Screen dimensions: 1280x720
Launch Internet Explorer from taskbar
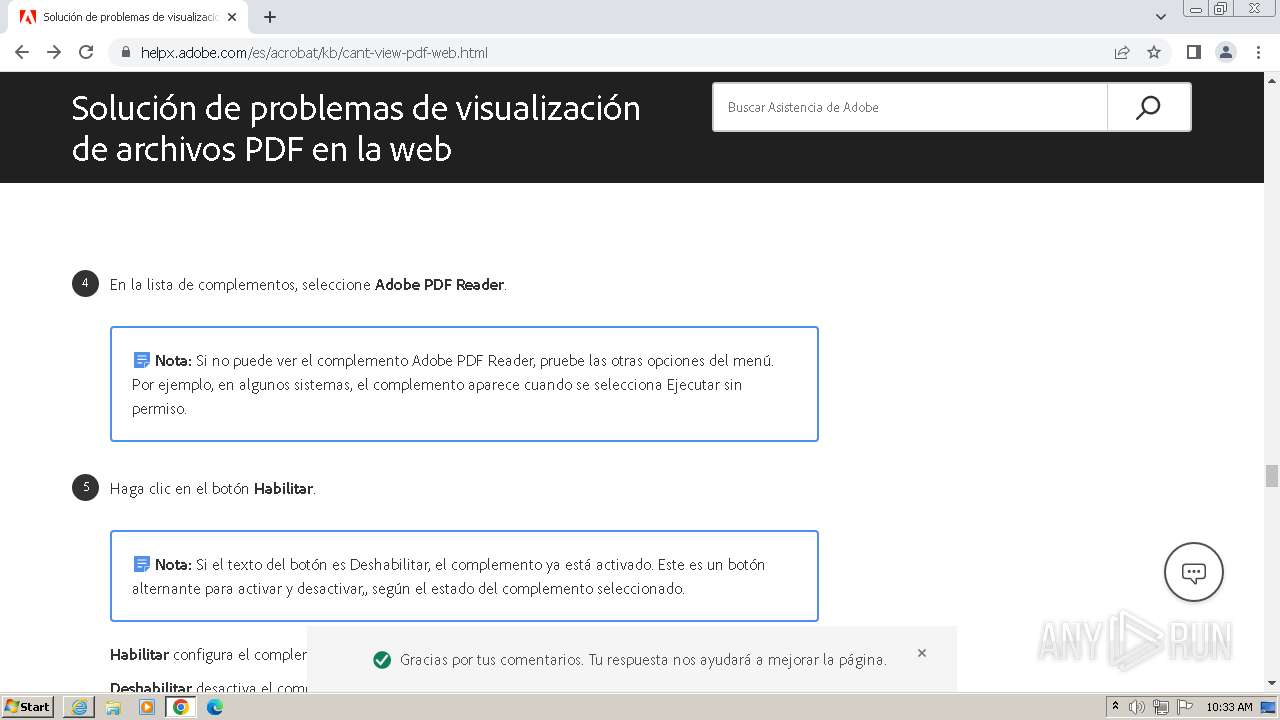(x=79, y=707)
